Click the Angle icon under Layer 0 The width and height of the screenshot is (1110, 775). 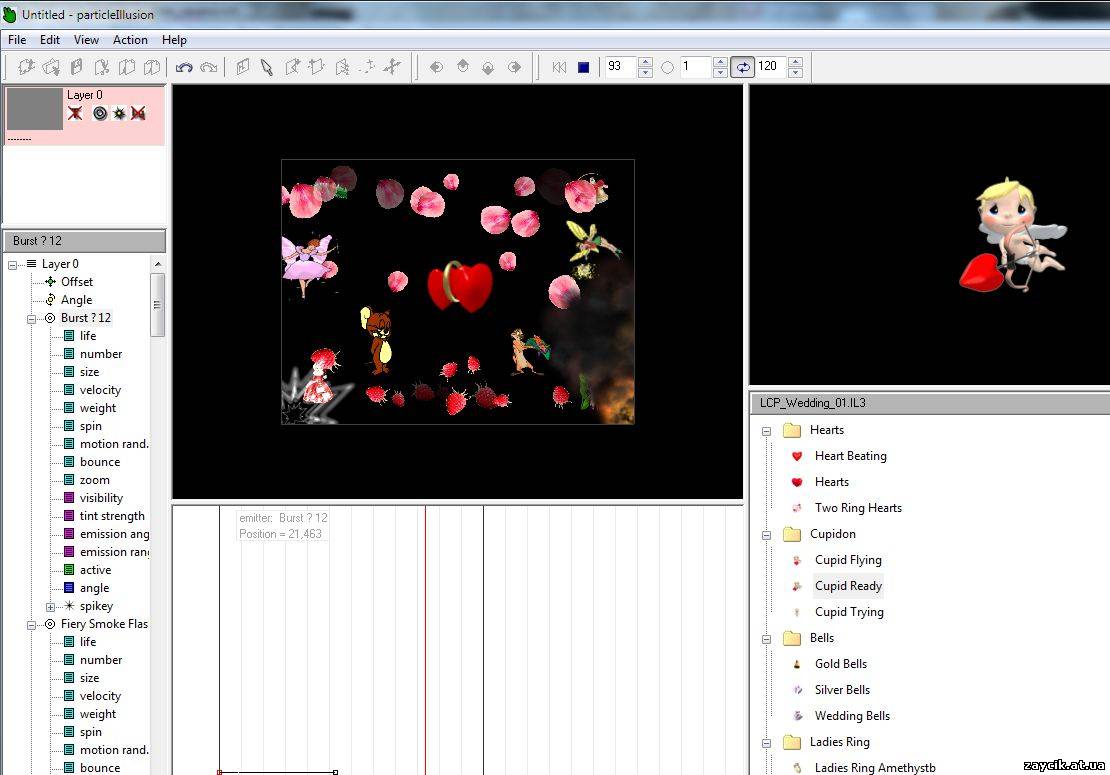[50, 299]
